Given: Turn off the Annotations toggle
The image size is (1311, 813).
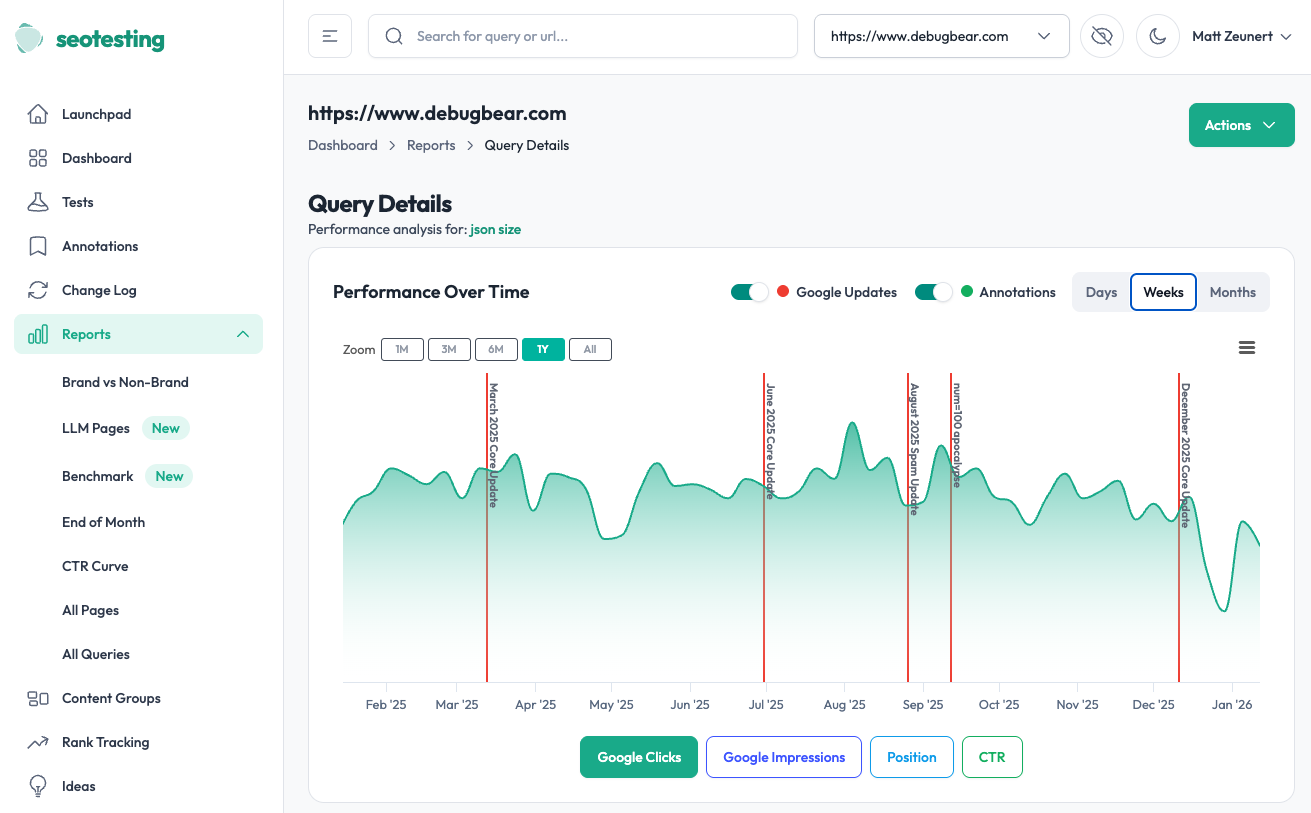Looking at the screenshot, I should click(933, 291).
